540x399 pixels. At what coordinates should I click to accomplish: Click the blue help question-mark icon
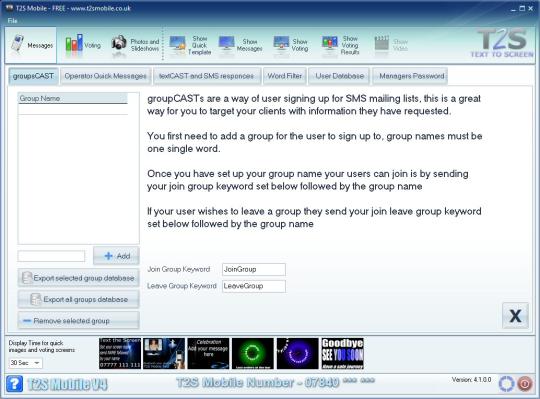click(14, 384)
